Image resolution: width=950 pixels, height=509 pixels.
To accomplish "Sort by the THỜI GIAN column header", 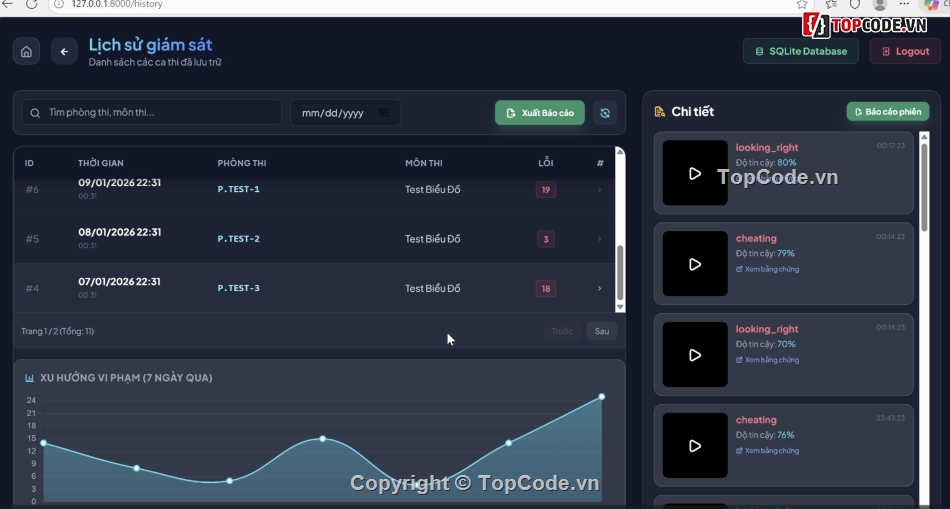I will tap(101, 163).
